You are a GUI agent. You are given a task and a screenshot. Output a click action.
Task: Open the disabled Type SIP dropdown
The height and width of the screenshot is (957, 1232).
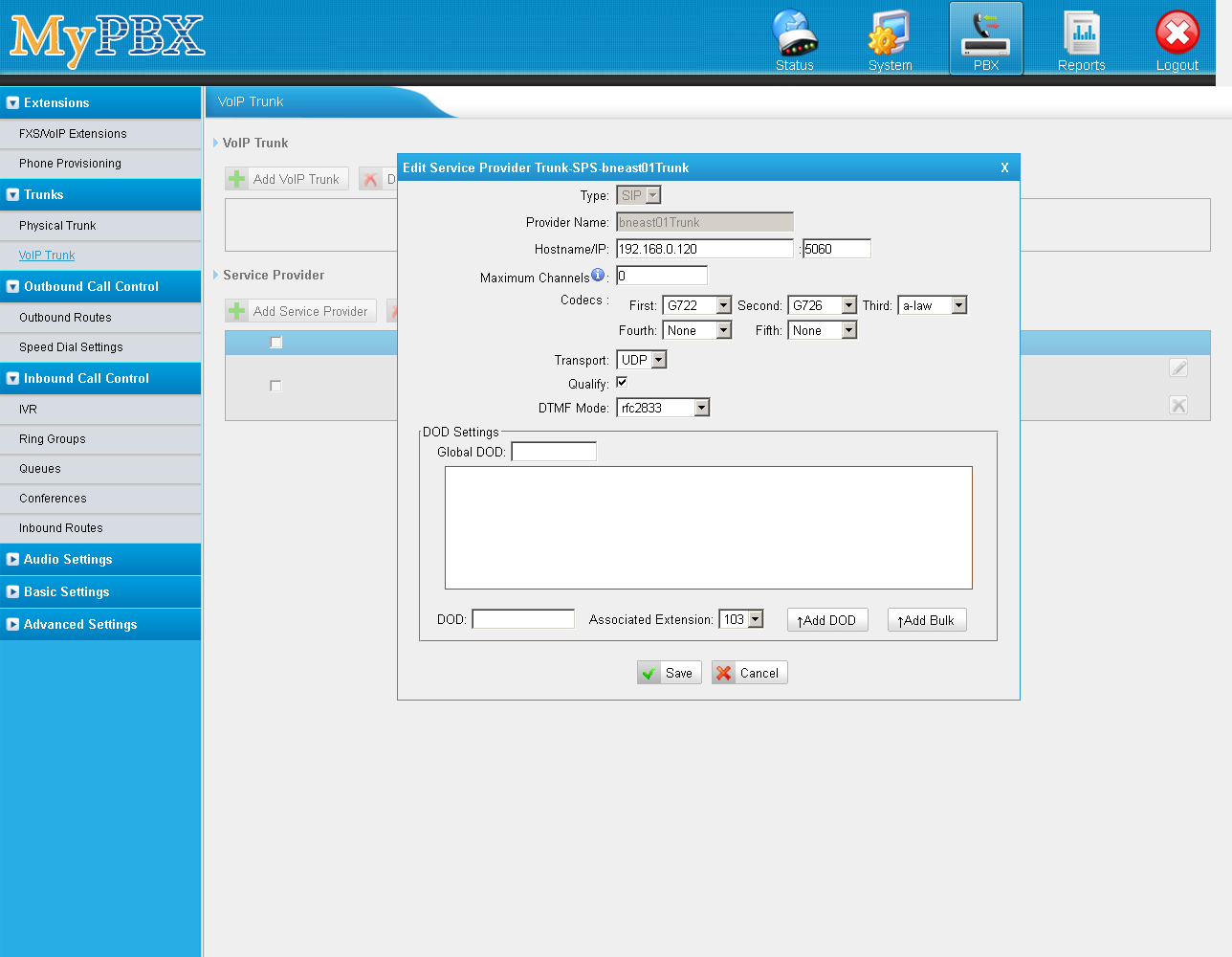click(x=638, y=195)
